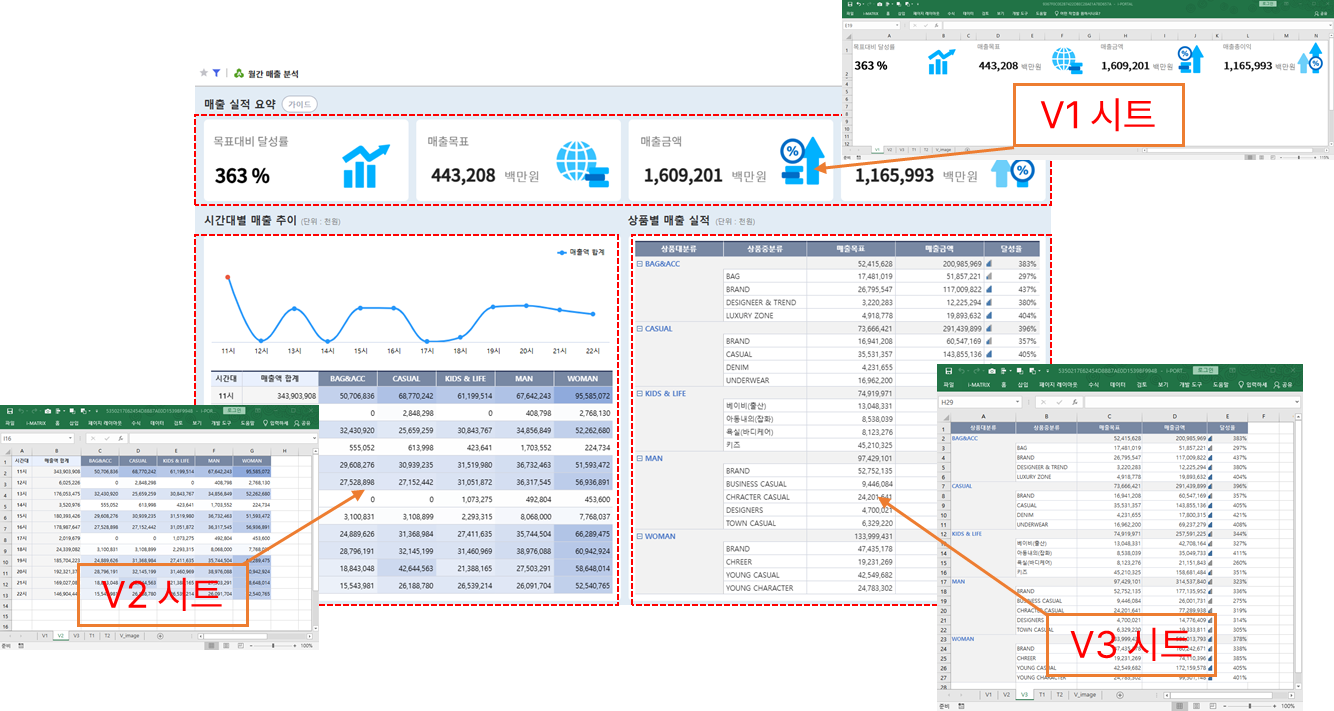Click the favorite star icon in dashboard header
Image resolution: width=1334 pixels, height=711 pixels.
[x=204, y=73]
